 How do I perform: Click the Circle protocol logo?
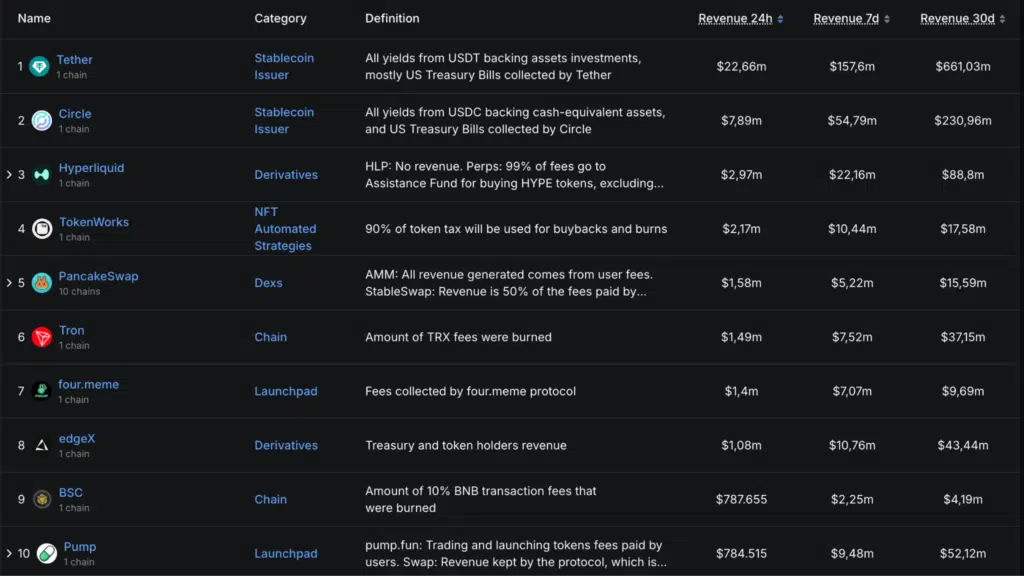coord(40,119)
